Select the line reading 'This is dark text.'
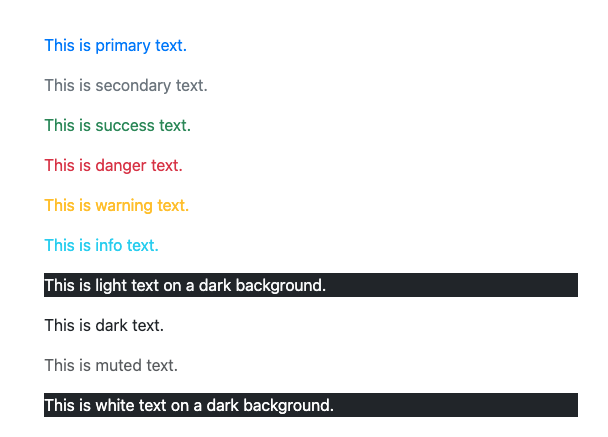The image size is (608, 437). pyautogui.click(x=104, y=325)
